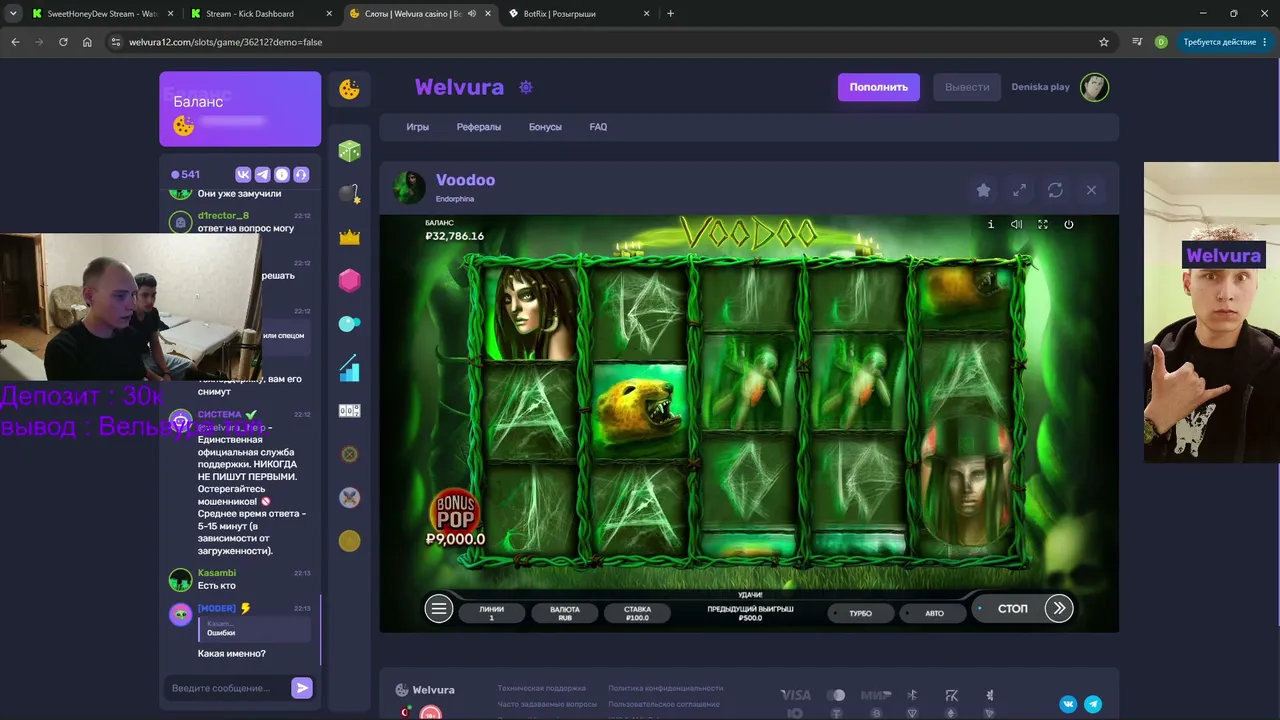Image resolution: width=1280 pixels, height=720 pixels.
Task: Open the gold coin game icon
Action: tap(349, 541)
